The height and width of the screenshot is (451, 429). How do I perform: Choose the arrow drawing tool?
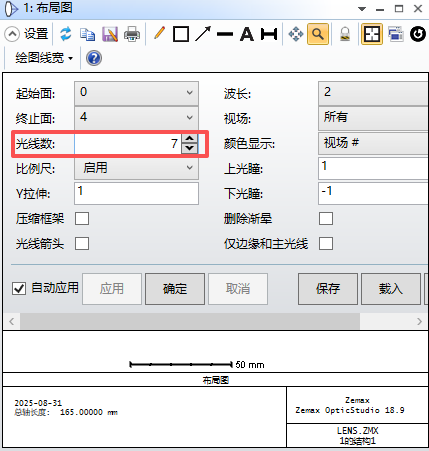(x=203, y=34)
